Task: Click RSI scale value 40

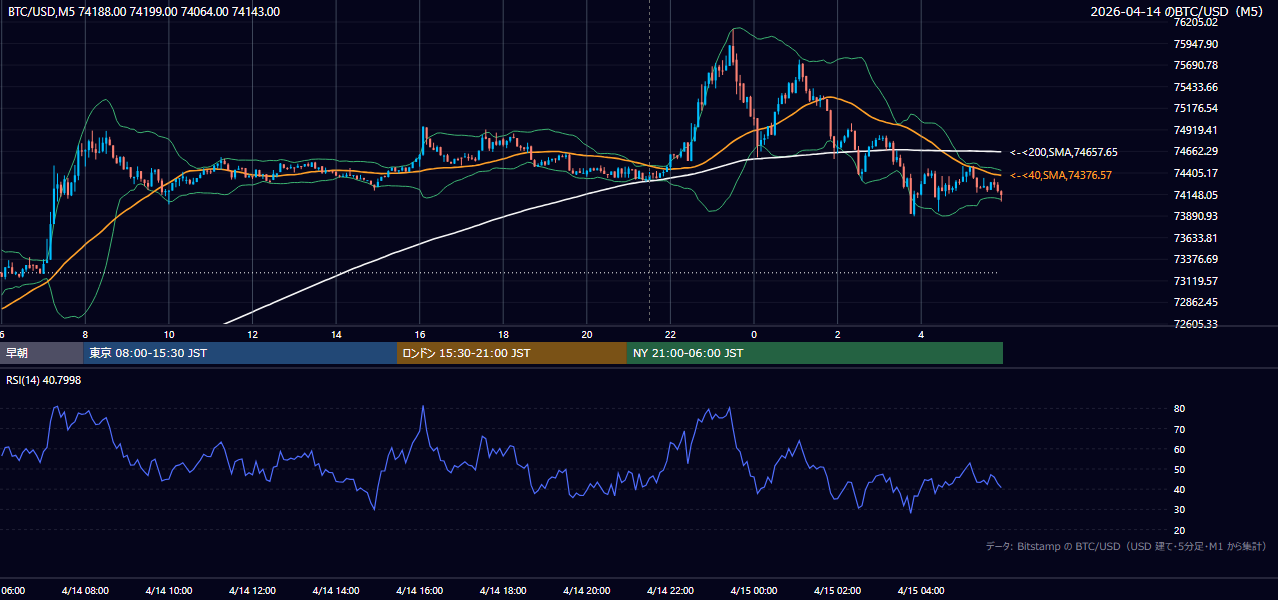Action: click(1180, 489)
